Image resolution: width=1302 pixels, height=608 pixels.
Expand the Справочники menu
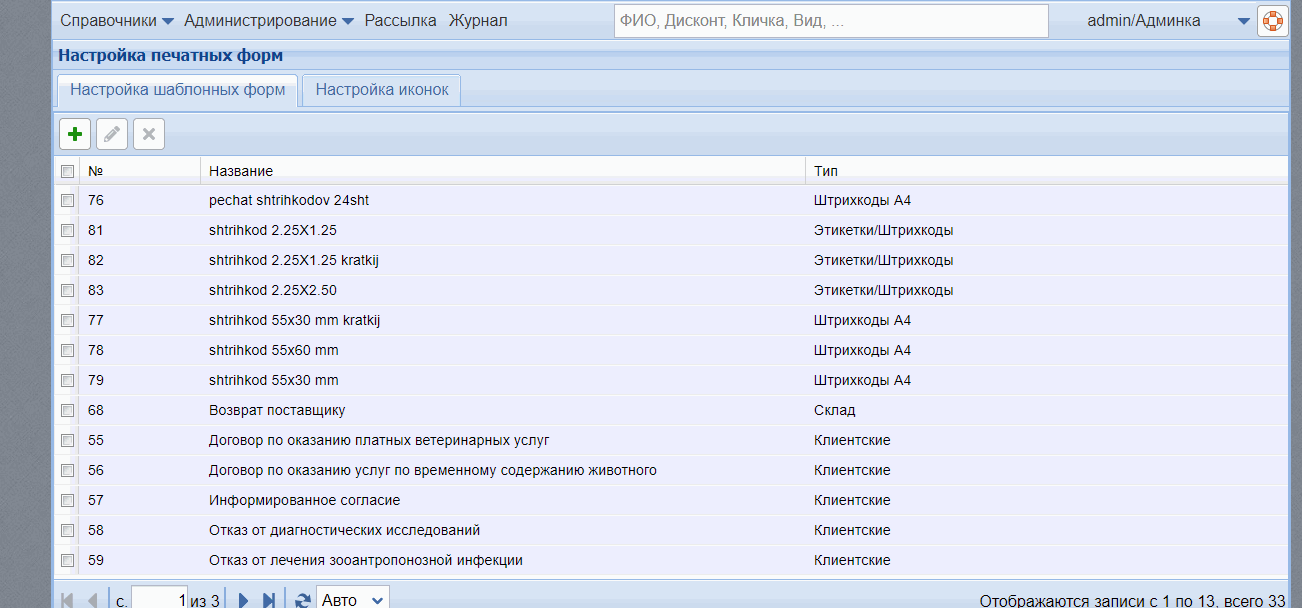click(117, 21)
